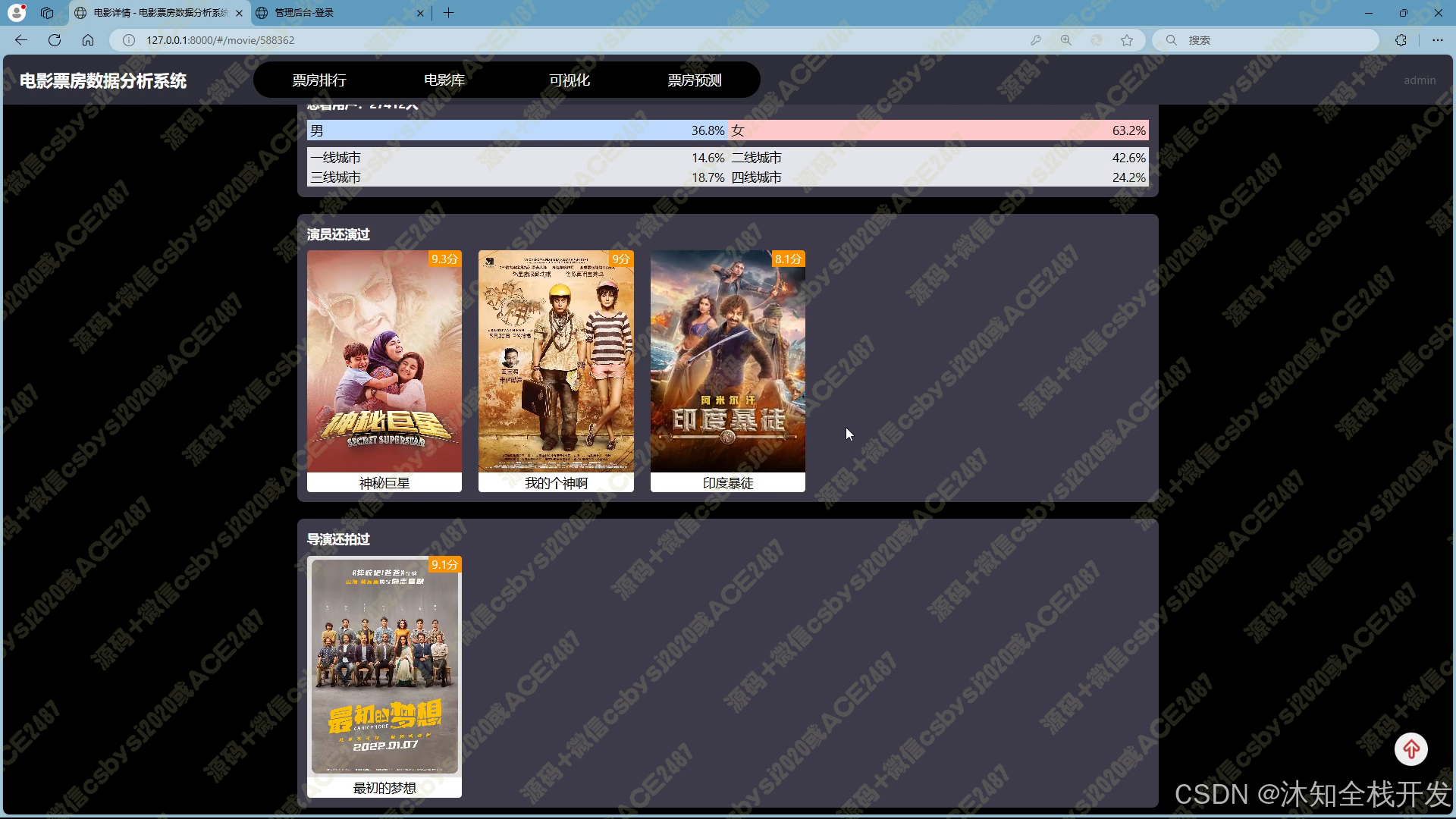
Task: Go back using the browser back arrow
Action: [21, 40]
